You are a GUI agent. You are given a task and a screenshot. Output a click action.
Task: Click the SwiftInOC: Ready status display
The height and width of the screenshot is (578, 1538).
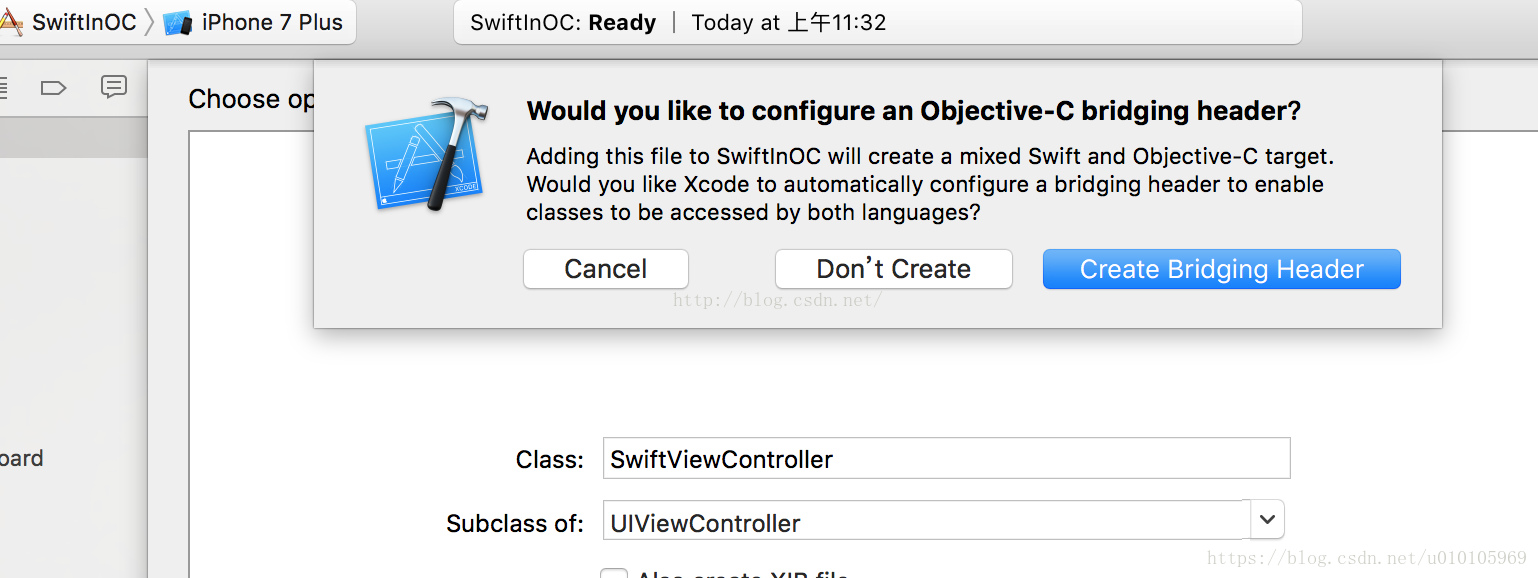[x=563, y=22]
